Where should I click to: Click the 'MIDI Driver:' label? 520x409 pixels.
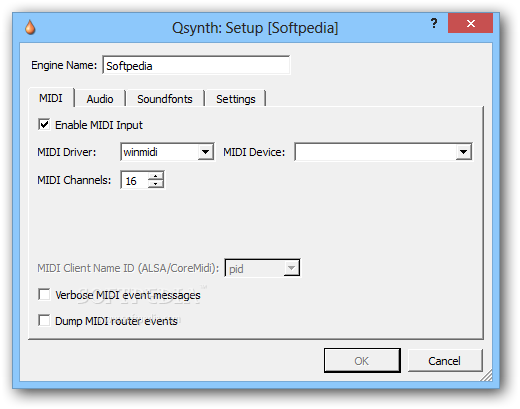[67, 152]
